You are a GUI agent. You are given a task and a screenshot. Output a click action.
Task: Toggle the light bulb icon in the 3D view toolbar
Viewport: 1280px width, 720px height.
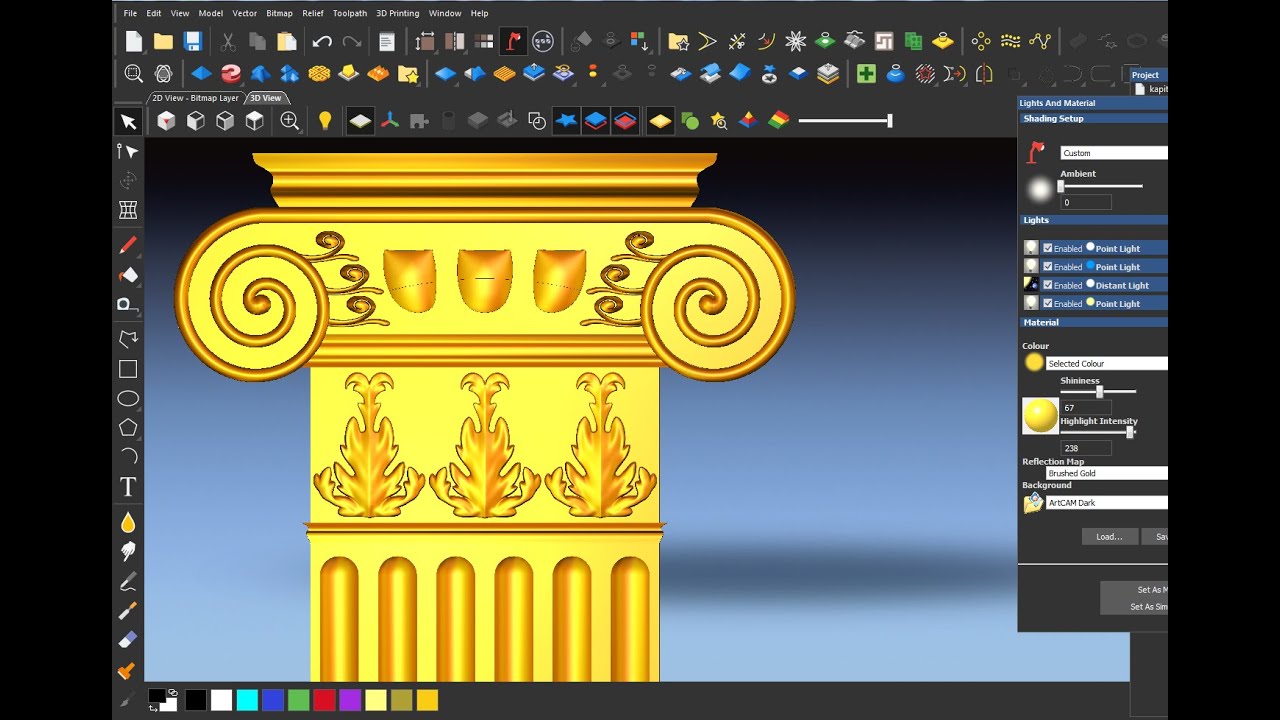pos(324,121)
